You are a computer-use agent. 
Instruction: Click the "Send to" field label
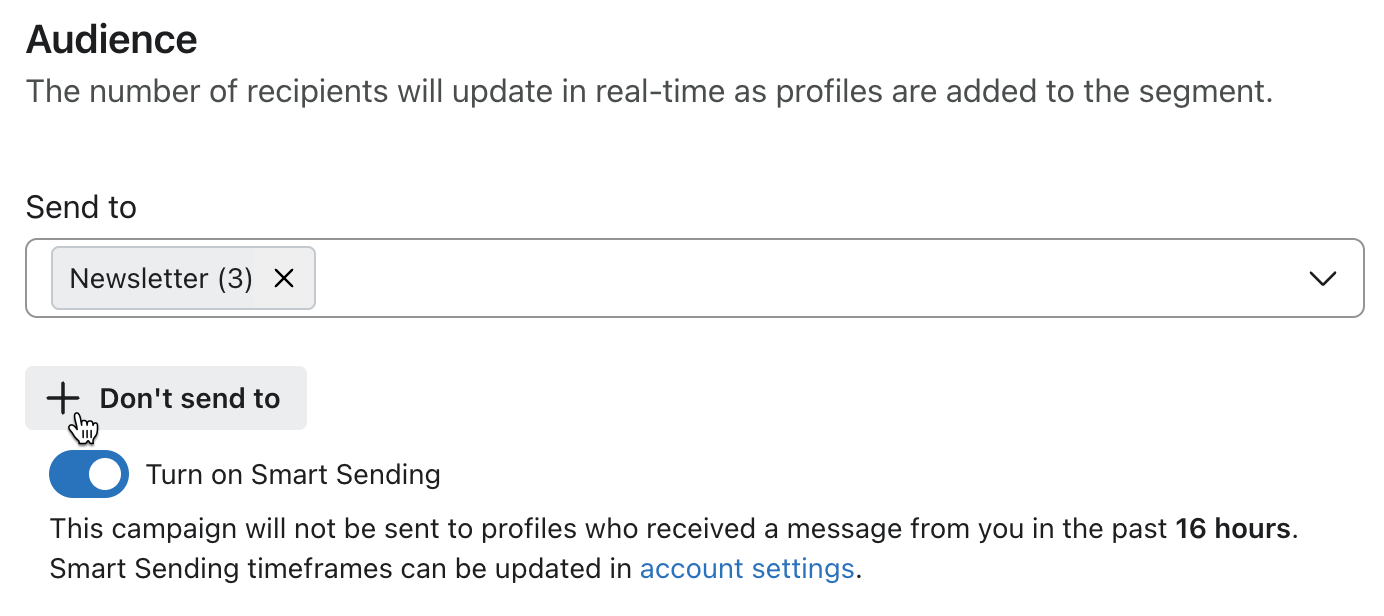coord(81,208)
